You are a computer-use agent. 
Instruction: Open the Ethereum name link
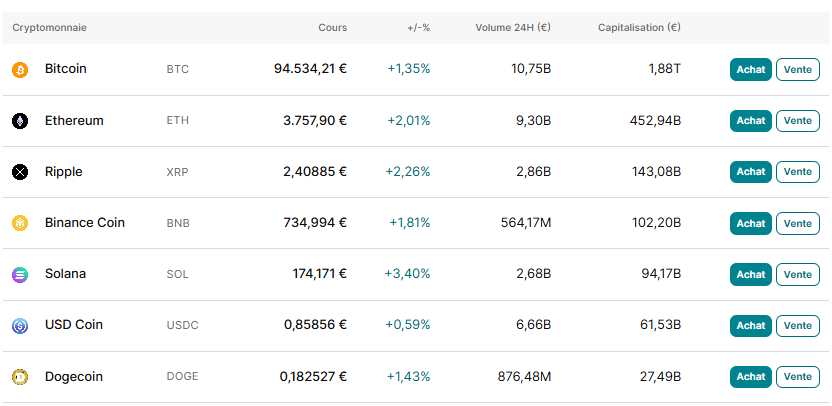click(x=74, y=120)
